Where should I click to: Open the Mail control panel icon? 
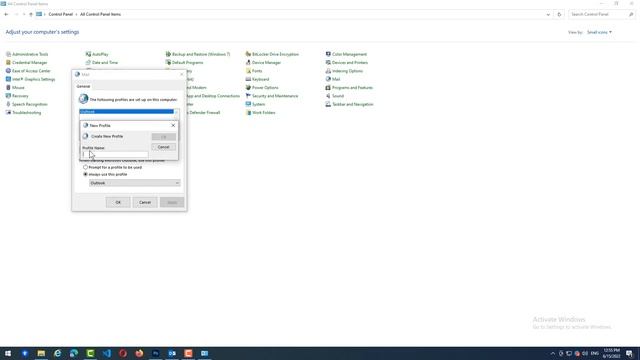coord(328,79)
